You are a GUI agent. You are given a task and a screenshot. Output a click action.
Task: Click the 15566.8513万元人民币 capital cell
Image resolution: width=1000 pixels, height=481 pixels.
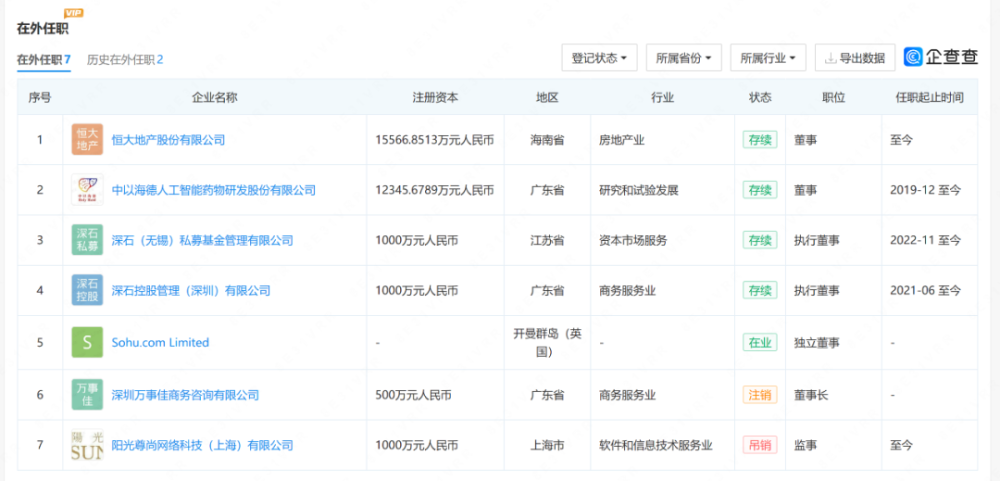(x=435, y=140)
